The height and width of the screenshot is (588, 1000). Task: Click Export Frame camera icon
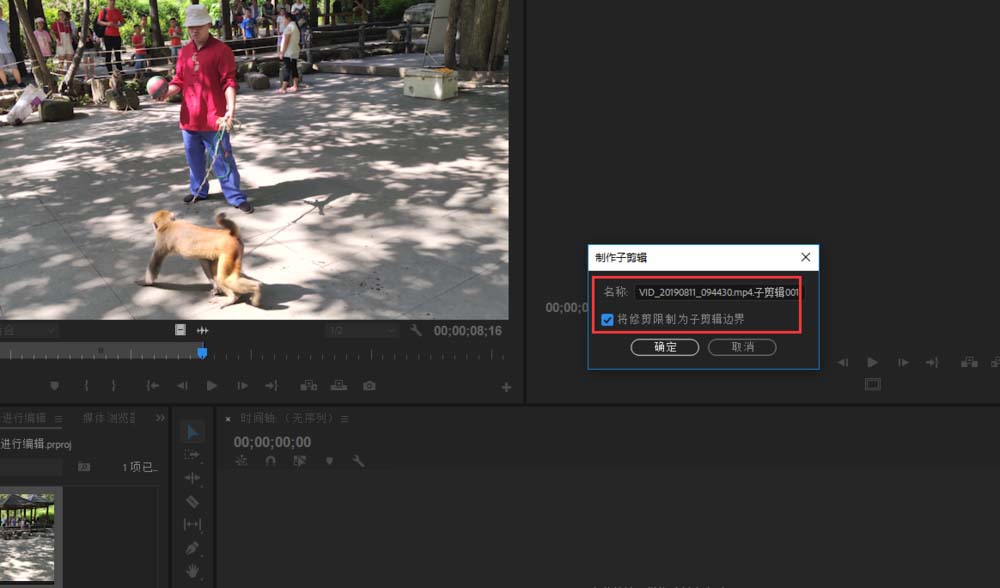tap(369, 386)
